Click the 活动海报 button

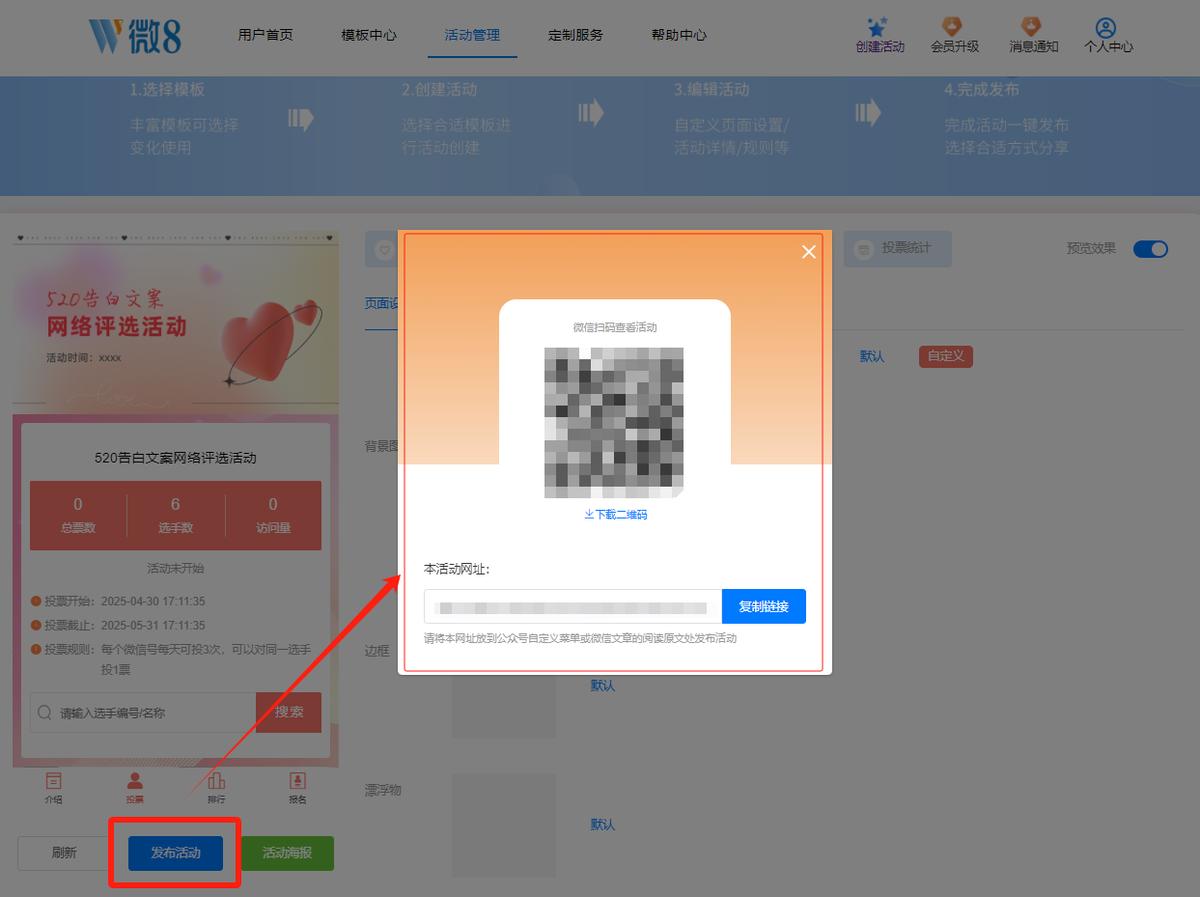tap(287, 853)
